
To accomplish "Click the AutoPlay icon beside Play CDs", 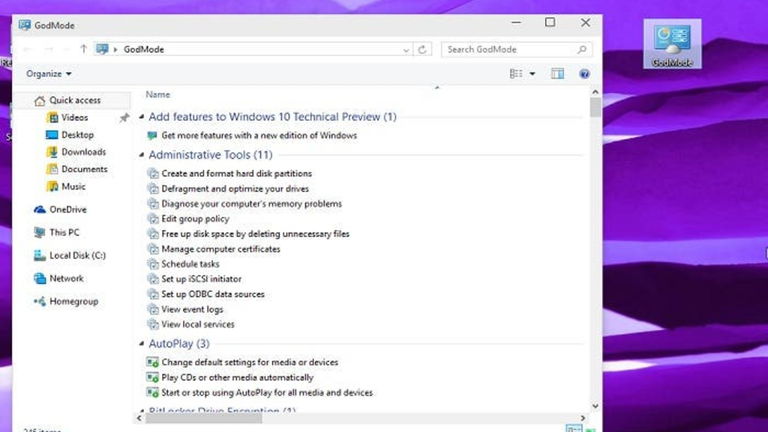I will click(x=153, y=378).
